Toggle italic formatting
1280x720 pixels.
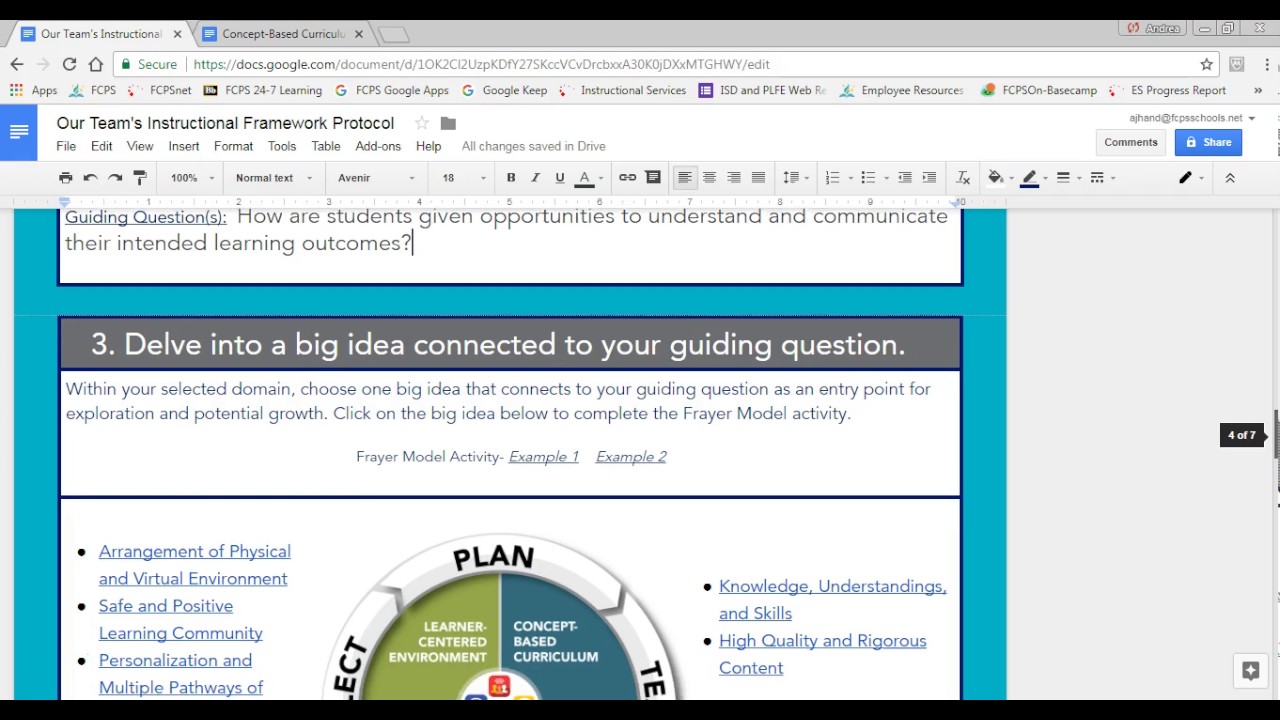point(535,178)
